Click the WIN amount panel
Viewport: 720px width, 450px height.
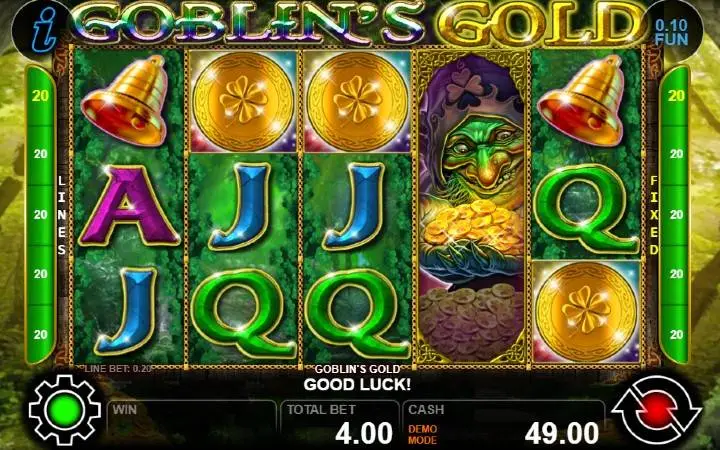click(192, 423)
